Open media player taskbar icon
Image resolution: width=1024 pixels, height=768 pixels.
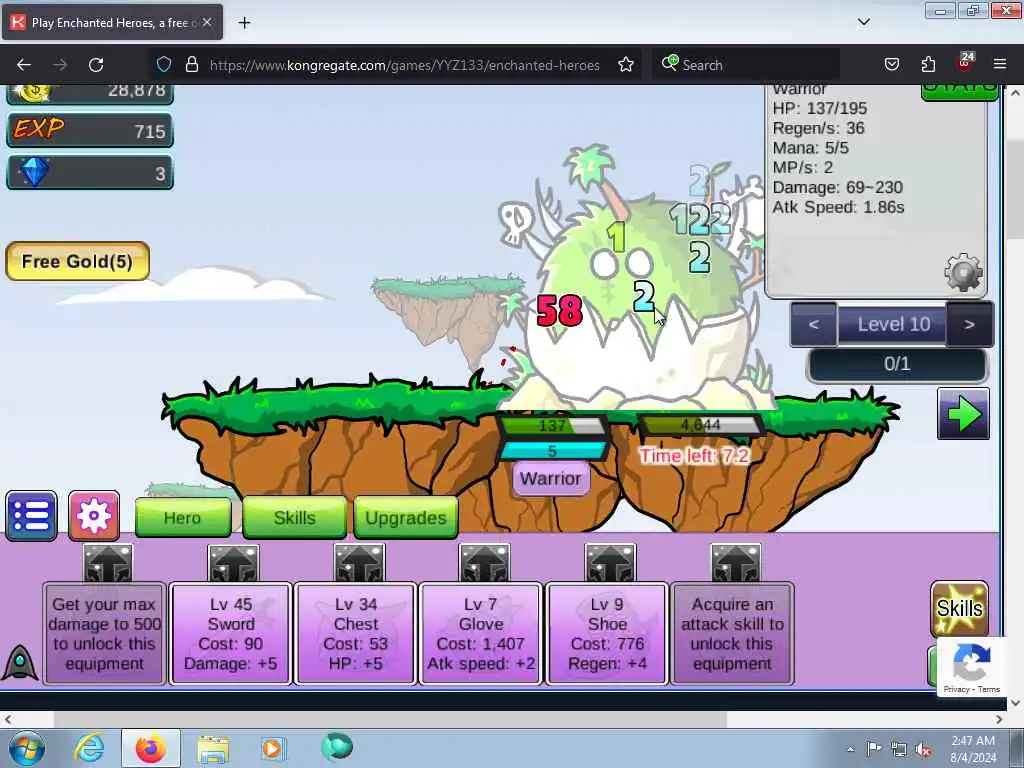coord(272,748)
